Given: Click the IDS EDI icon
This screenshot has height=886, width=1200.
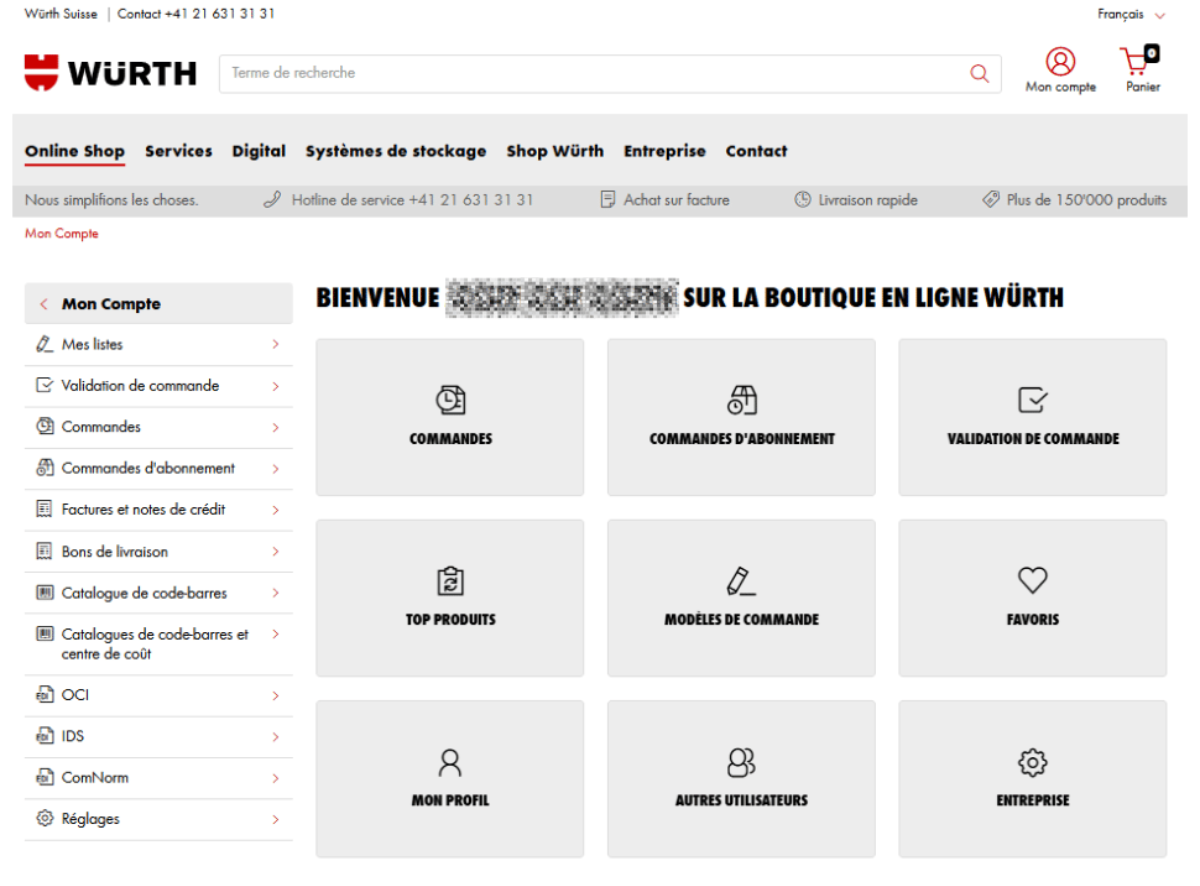Looking at the screenshot, I should [44, 736].
